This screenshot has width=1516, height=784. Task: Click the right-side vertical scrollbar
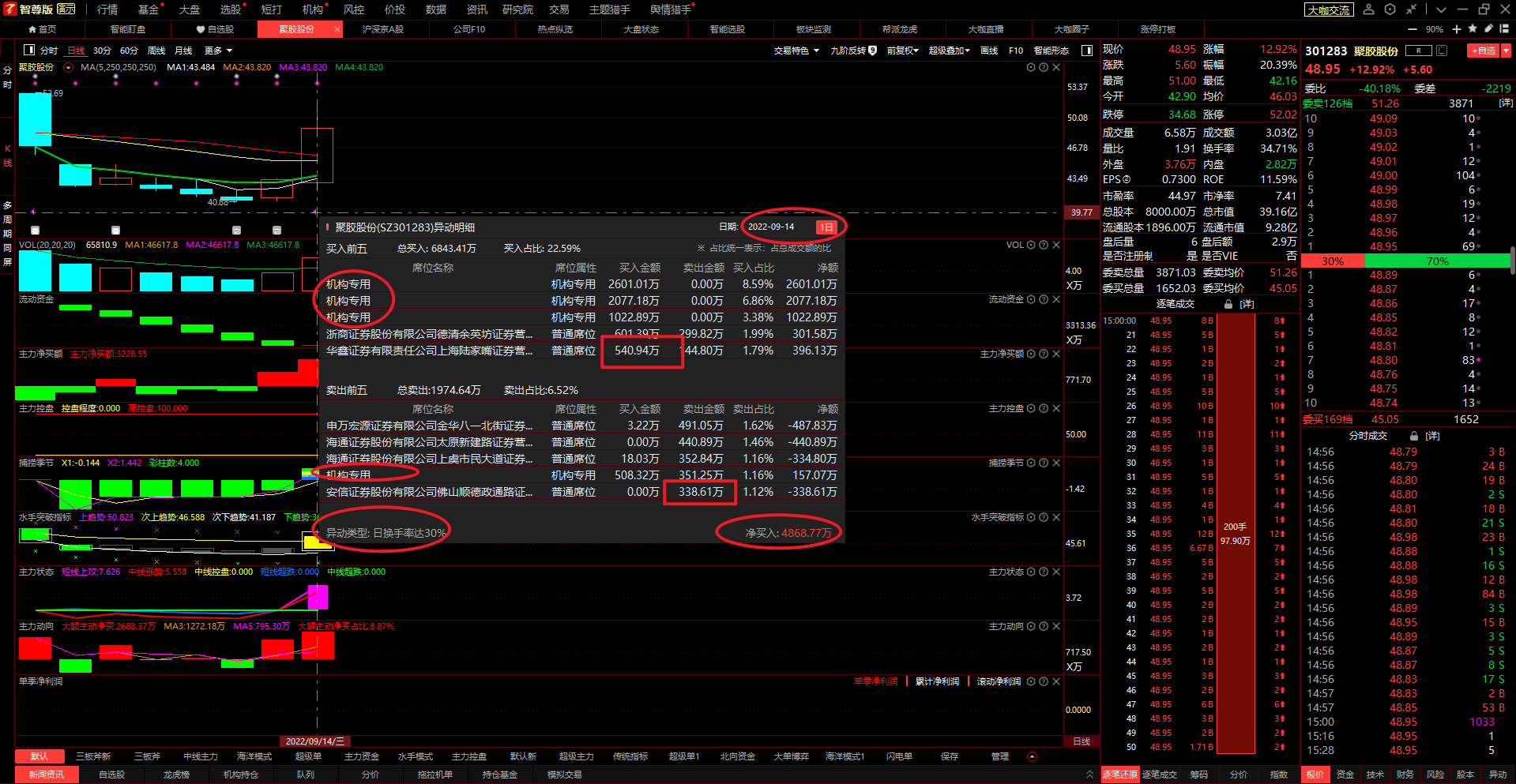click(x=1513, y=261)
